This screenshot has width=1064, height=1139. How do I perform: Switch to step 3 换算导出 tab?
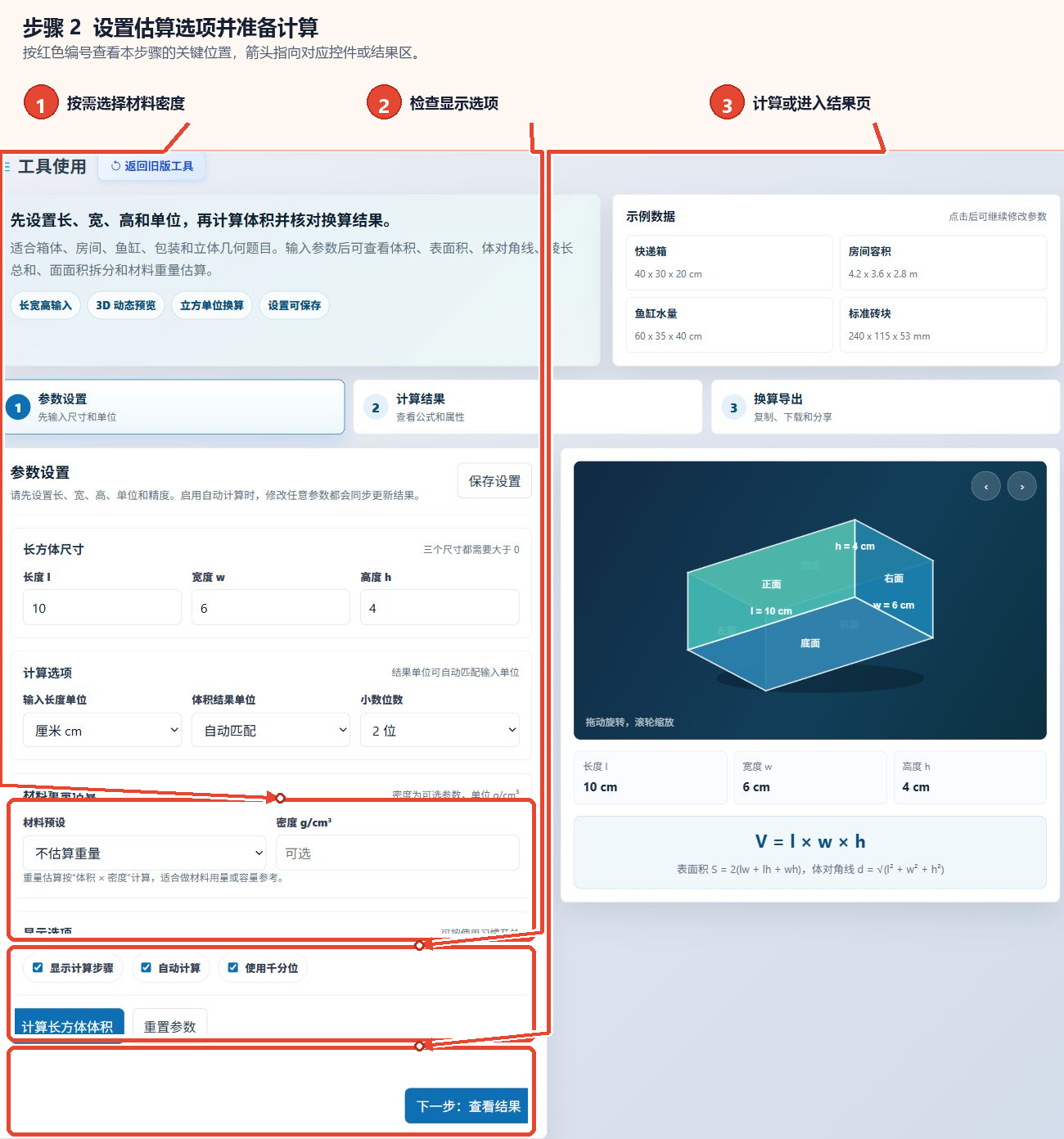point(886,407)
